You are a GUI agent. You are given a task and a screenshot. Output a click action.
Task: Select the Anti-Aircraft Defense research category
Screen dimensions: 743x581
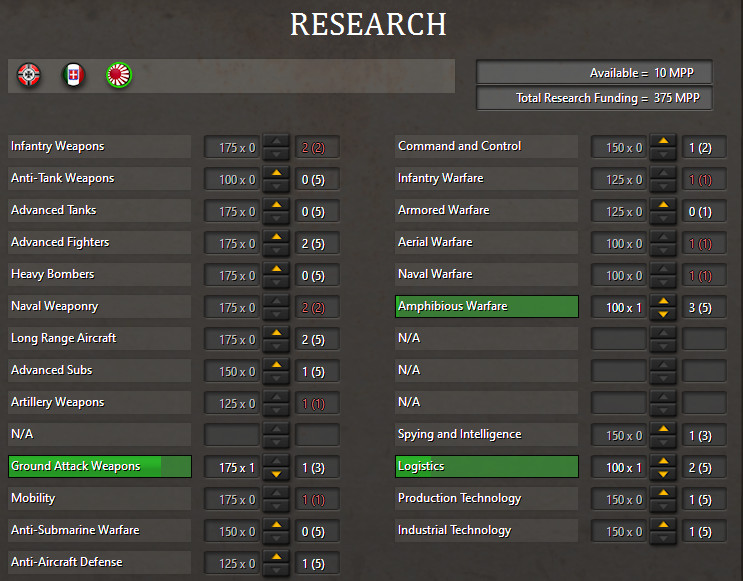tap(100, 562)
